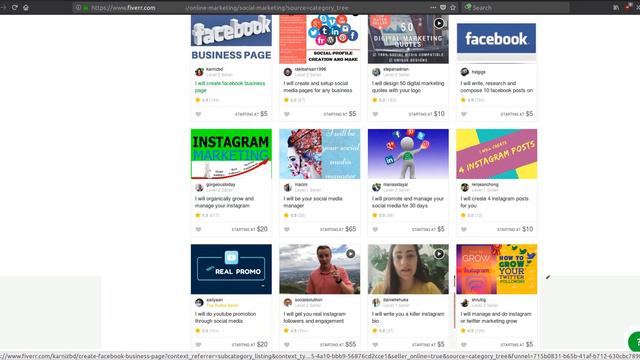Open the page actions three-dot menu
640x360 pixels.
click(433, 7)
